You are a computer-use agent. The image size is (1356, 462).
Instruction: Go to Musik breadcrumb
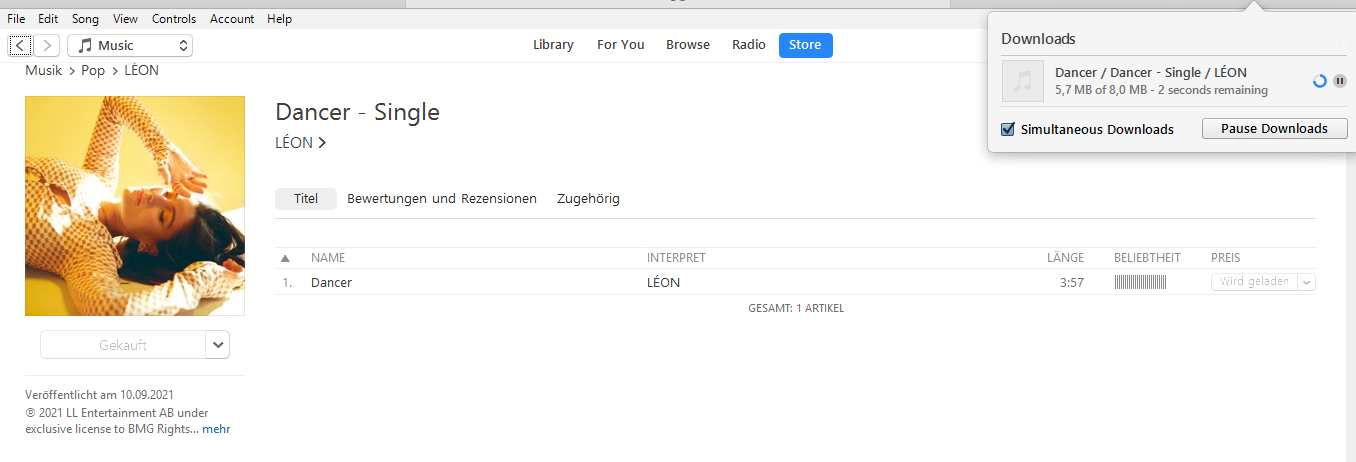pos(44,71)
